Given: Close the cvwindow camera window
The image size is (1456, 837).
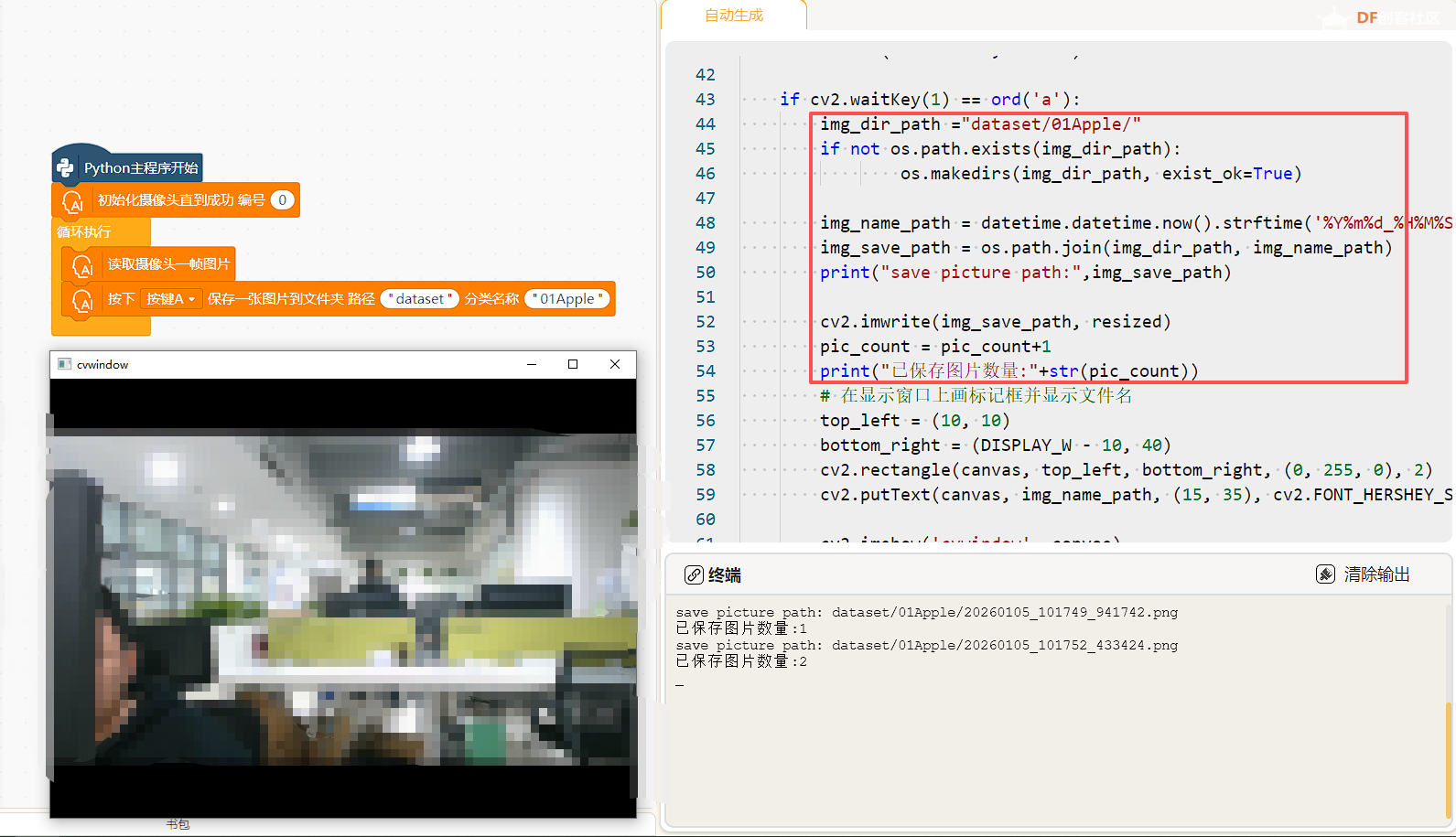Looking at the screenshot, I should (x=615, y=364).
